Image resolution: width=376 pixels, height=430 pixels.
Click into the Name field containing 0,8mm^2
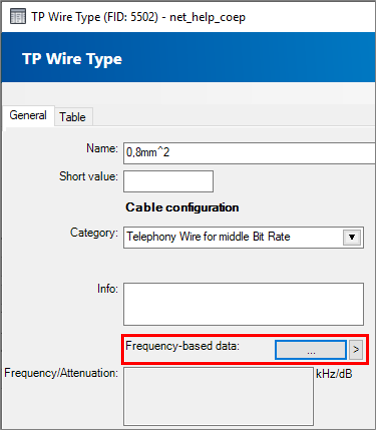point(249,153)
